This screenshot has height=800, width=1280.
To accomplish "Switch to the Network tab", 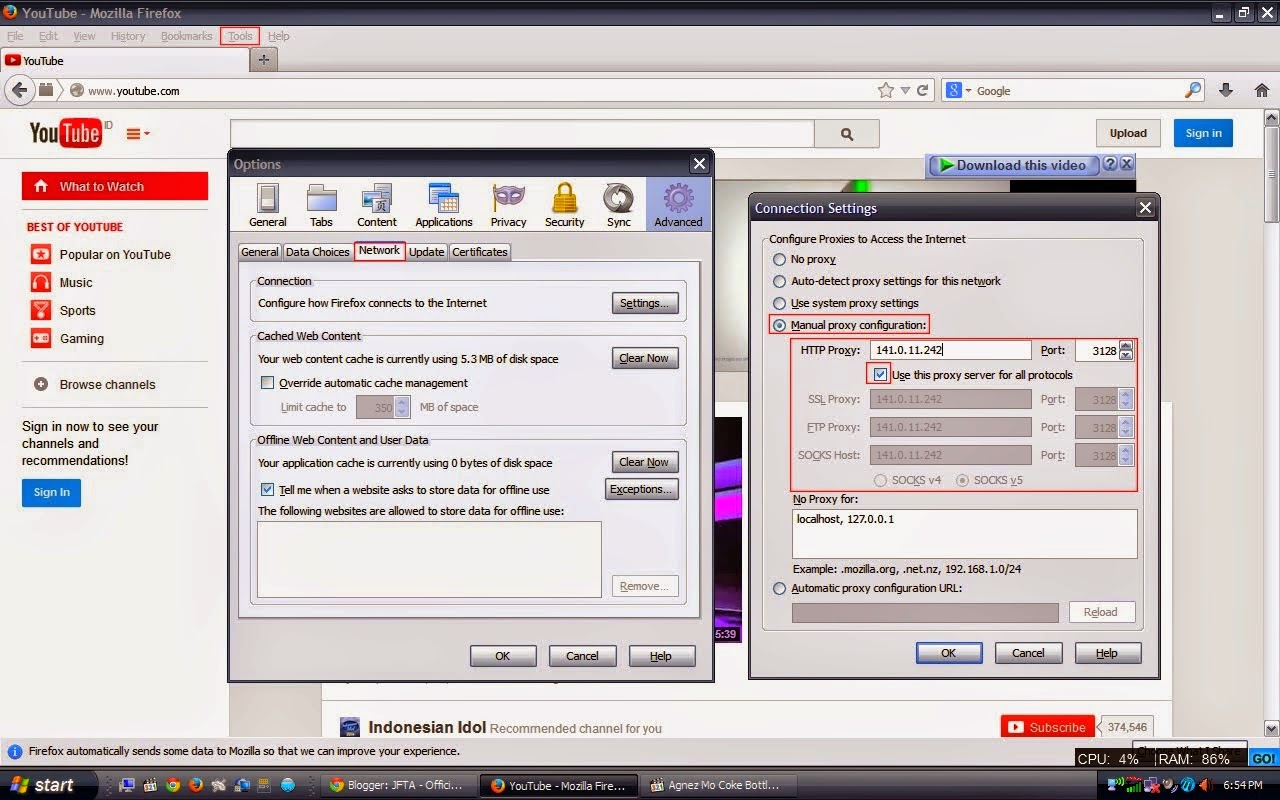I will (379, 250).
